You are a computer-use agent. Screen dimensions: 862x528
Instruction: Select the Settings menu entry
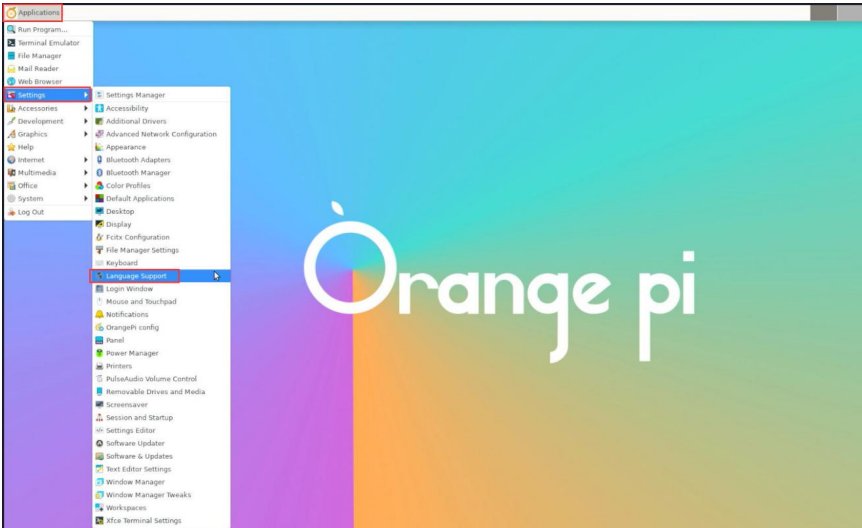click(48, 95)
